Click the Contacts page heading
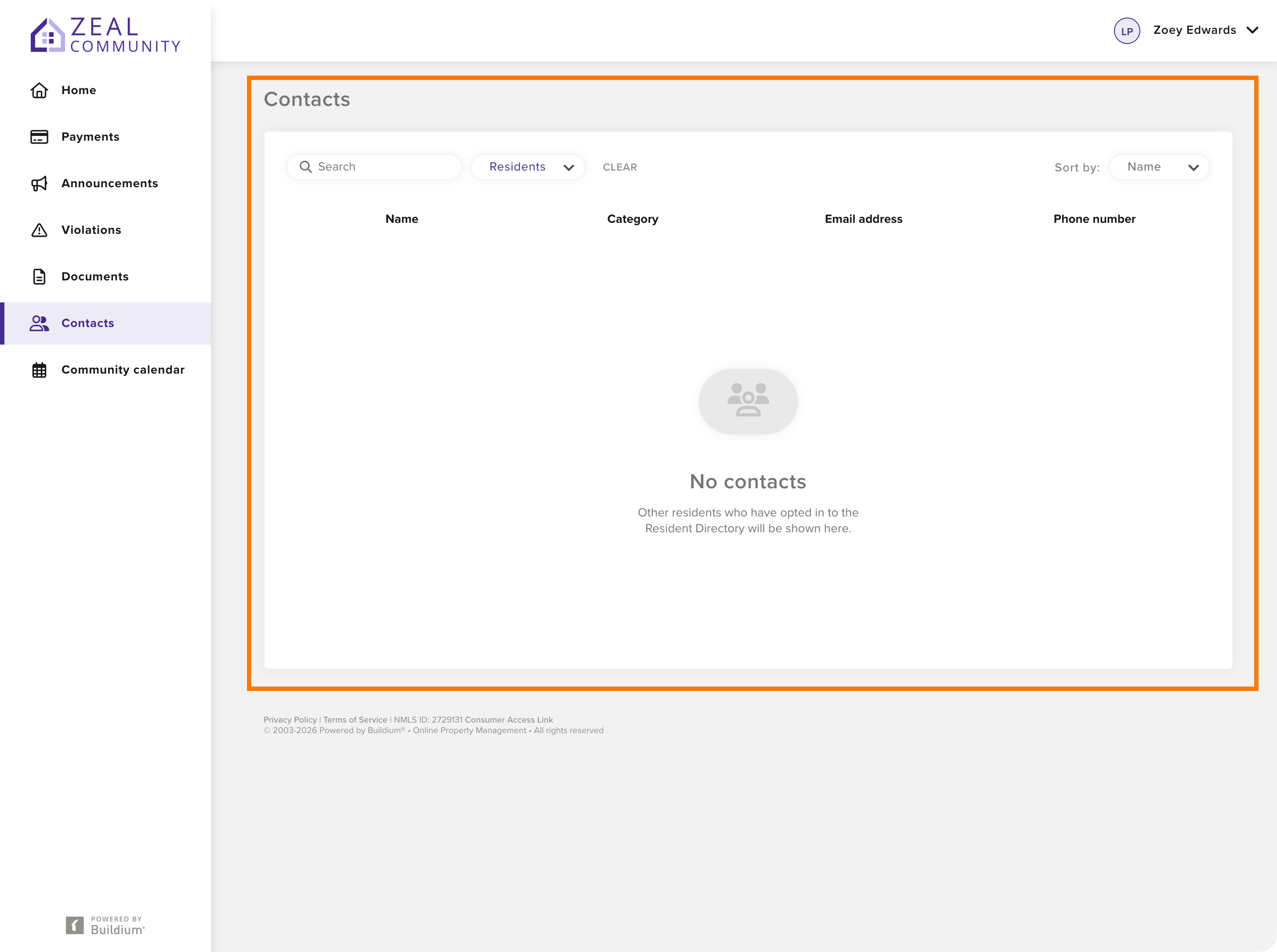1277x952 pixels. point(307,99)
